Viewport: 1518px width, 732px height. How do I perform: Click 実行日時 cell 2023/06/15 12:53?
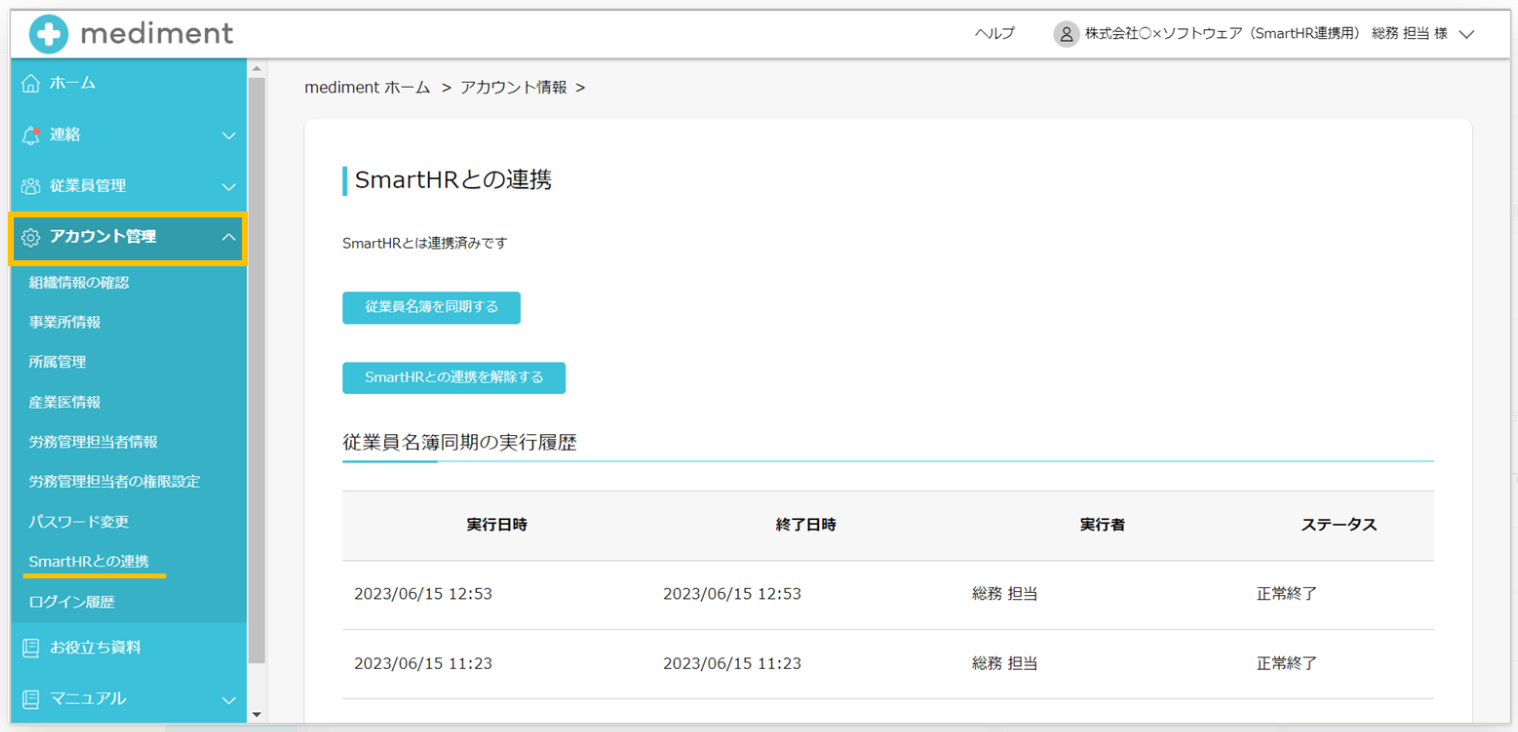[x=423, y=594]
